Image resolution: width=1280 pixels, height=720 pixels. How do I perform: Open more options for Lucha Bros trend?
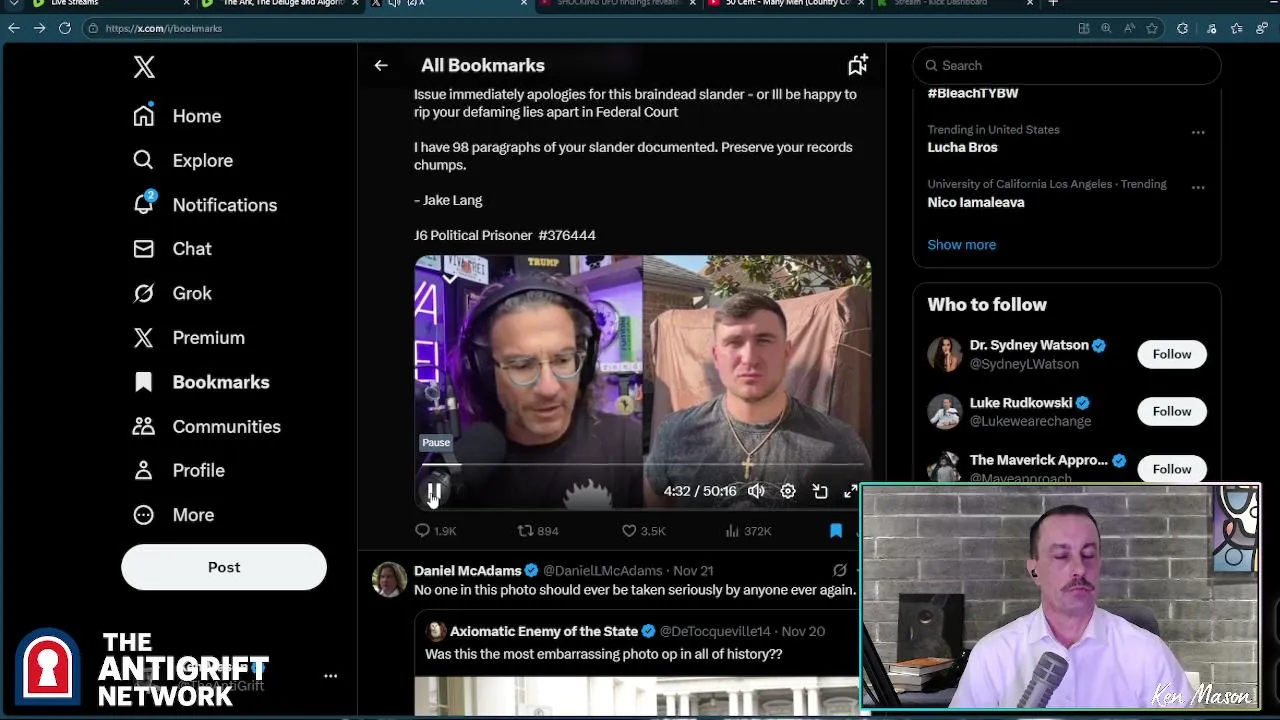[x=1198, y=132]
